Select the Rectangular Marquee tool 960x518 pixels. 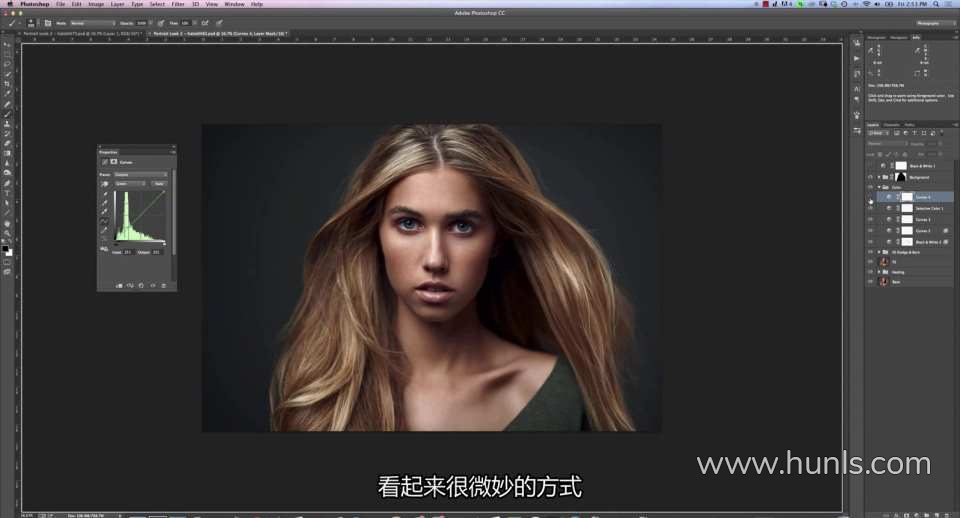pyautogui.click(x=7, y=54)
